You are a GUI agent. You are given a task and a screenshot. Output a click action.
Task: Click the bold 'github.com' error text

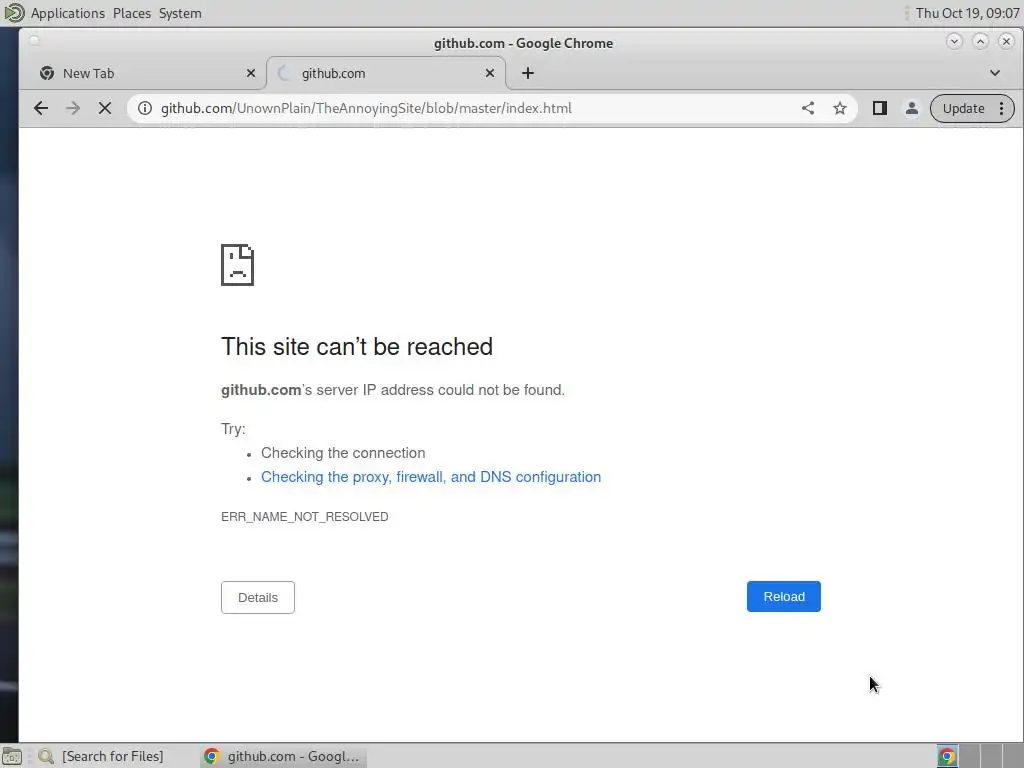click(261, 390)
